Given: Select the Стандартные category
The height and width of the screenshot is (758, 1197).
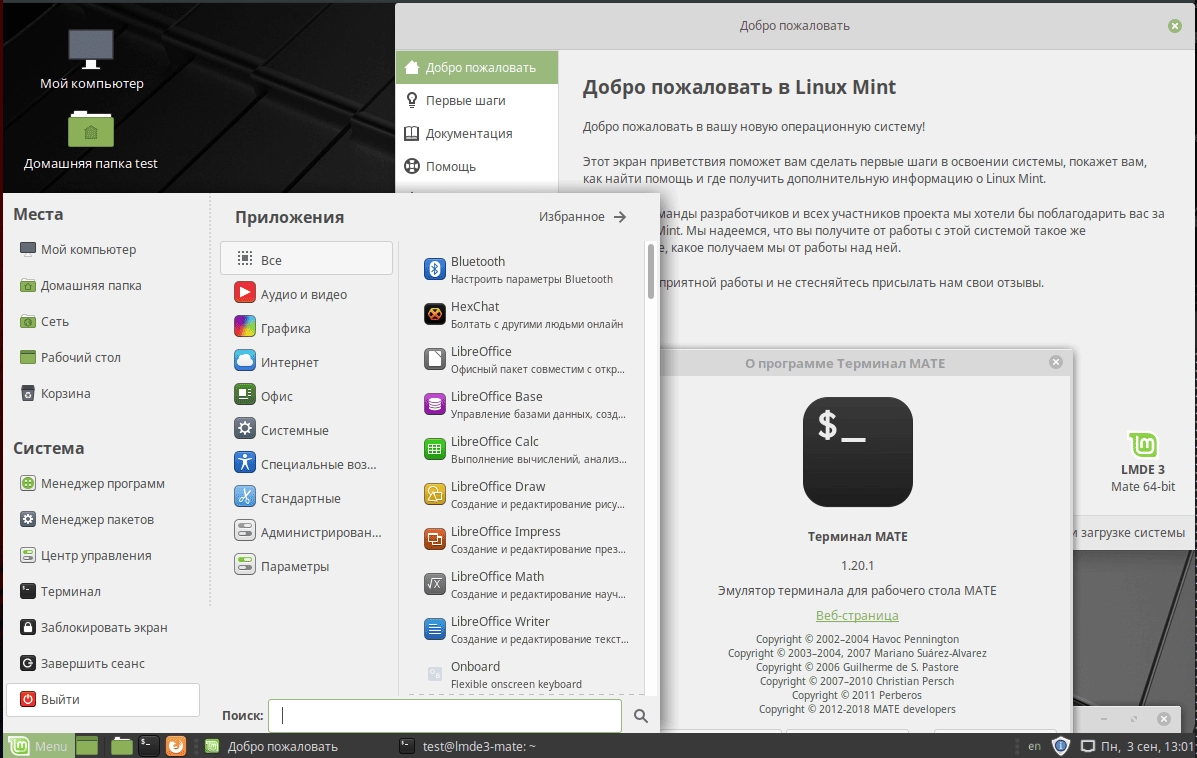Looking at the screenshot, I should pyautogui.click(x=306, y=498).
